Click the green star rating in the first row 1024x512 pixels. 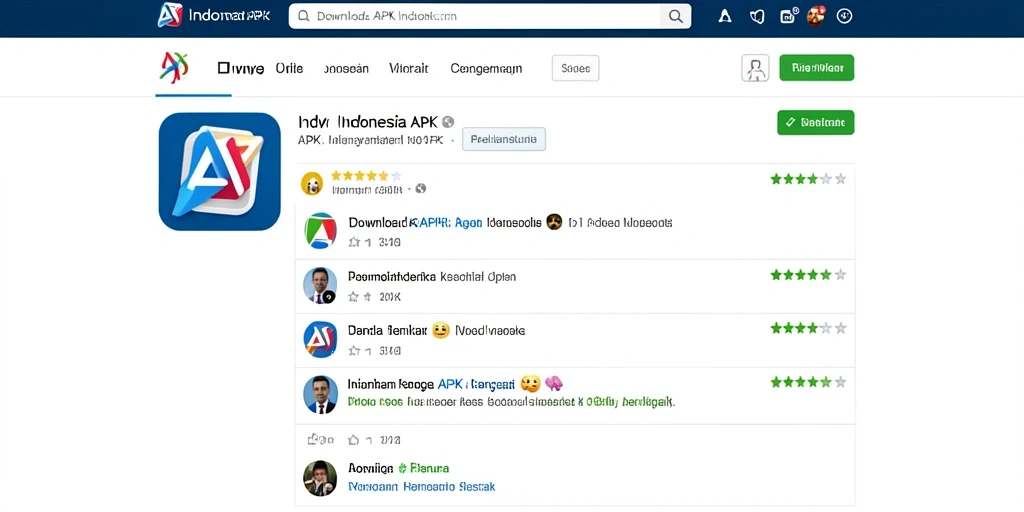point(808,178)
